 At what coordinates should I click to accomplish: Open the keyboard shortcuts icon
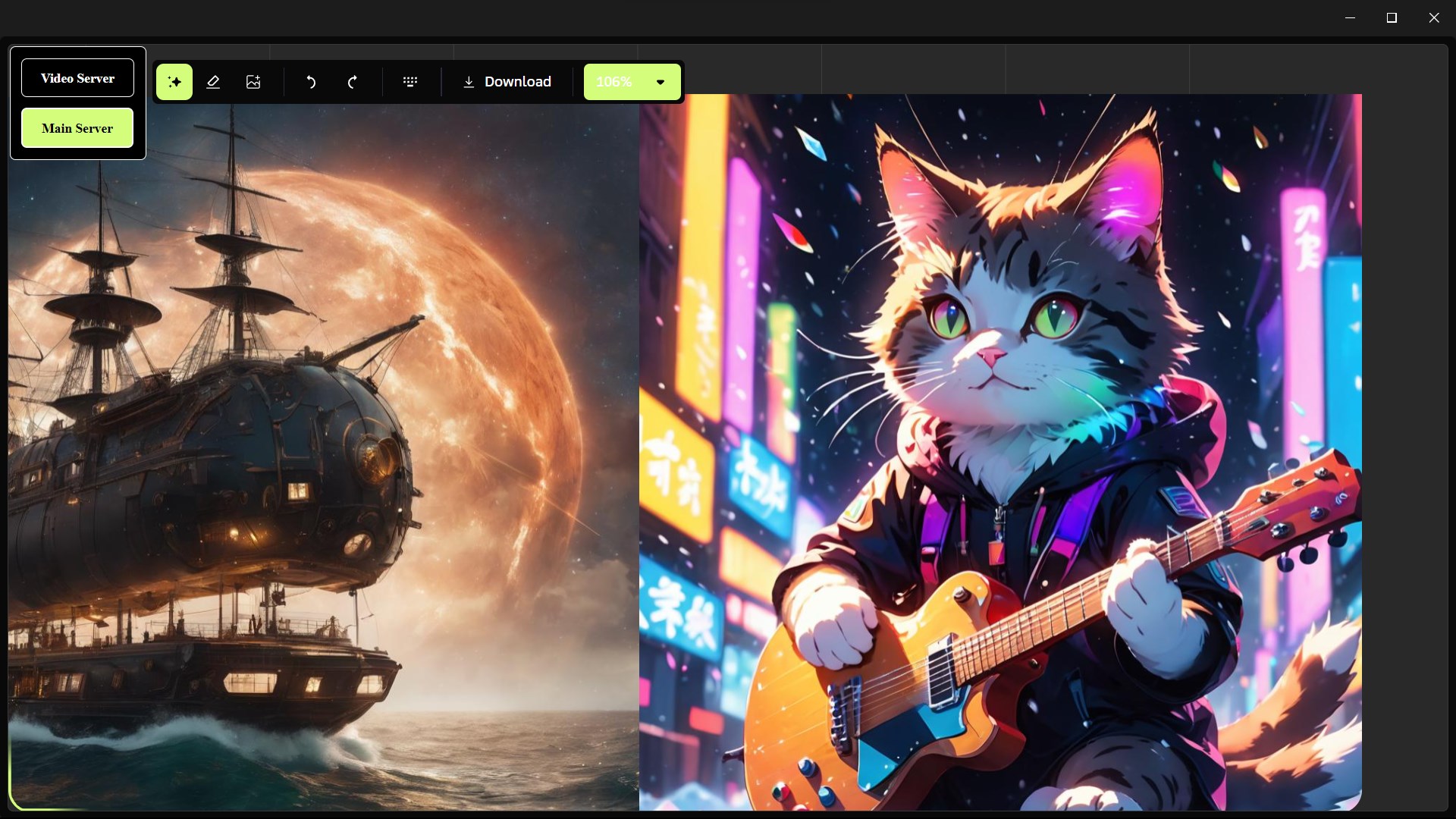point(410,82)
